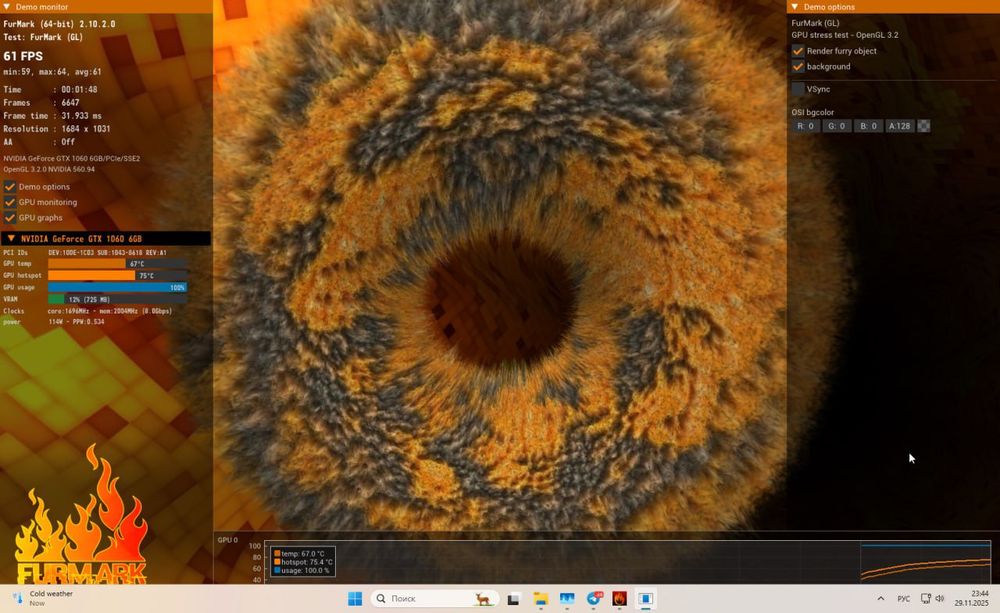Click the active blue window taskbar icon

(x=645, y=599)
